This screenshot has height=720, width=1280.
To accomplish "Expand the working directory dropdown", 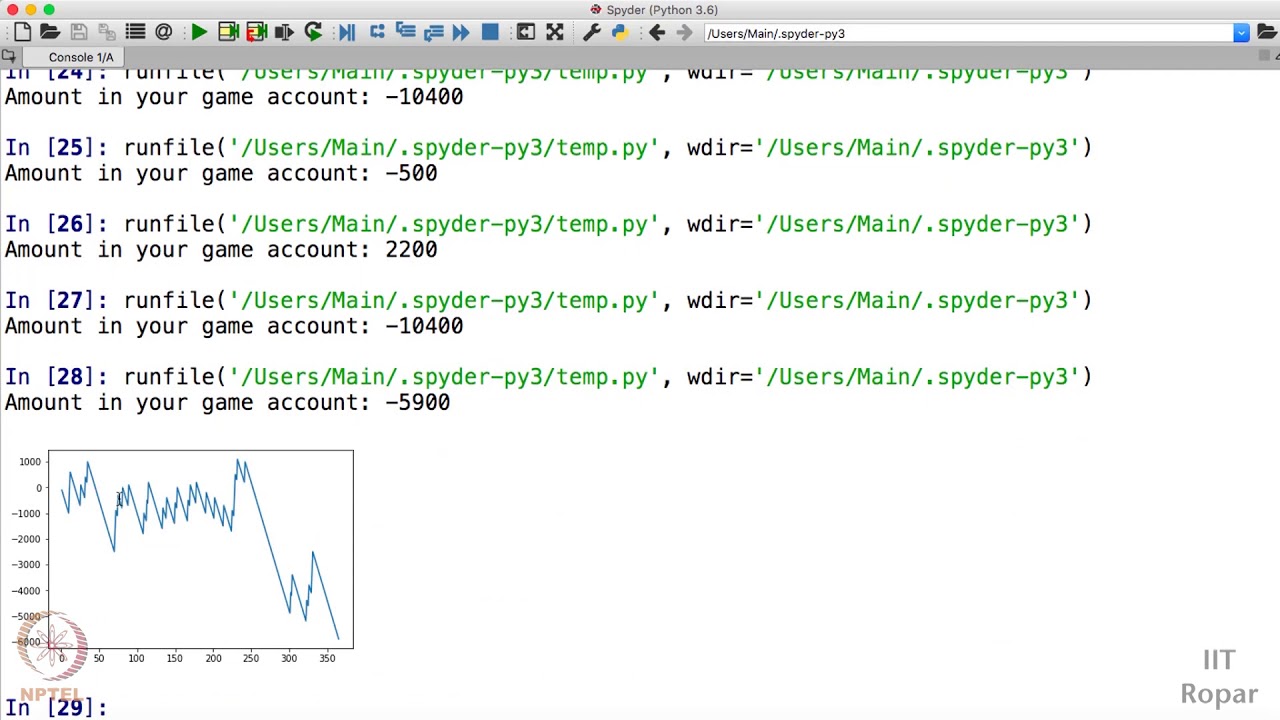I will point(1241,33).
